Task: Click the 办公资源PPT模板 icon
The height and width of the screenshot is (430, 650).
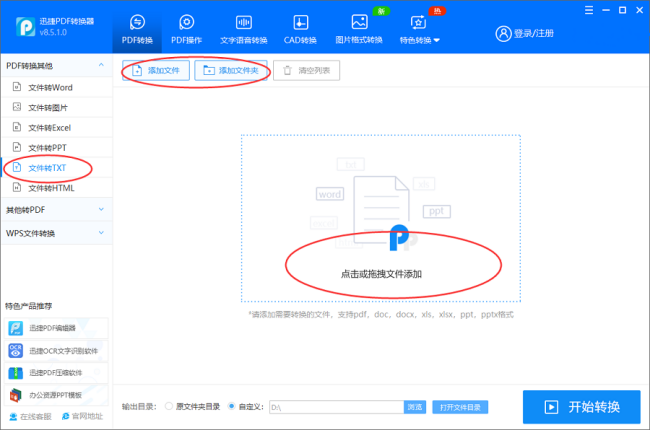Action: [x=16, y=395]
